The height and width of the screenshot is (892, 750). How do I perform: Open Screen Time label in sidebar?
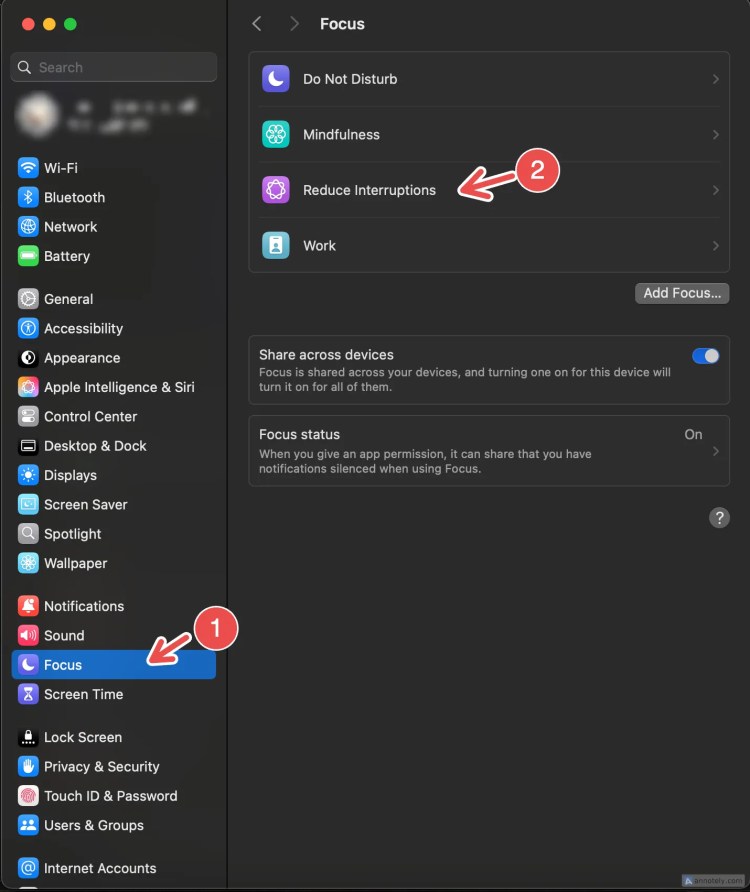click(x=84, y=694)
